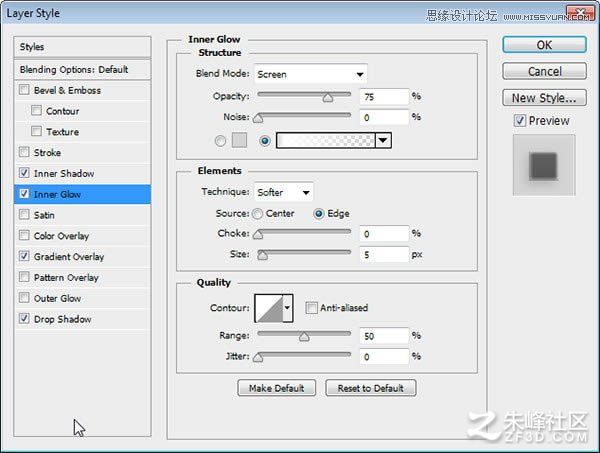Select the solid color radio button
This screenshot has height=453, width=600.
(220, 141)
